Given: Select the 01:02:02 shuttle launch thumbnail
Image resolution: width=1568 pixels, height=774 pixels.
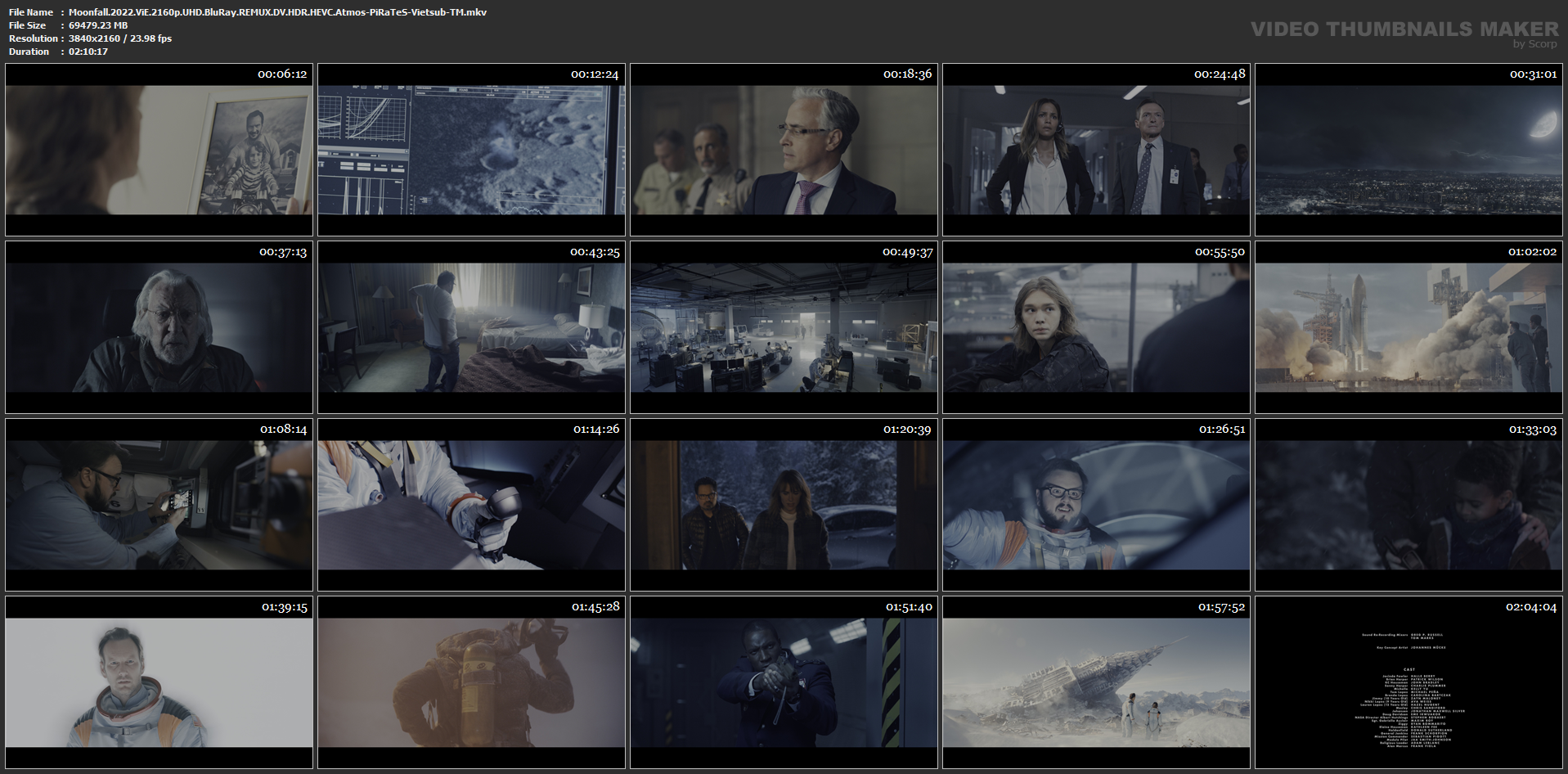Looking at the screenshot, I should (x=1409, y=327).
